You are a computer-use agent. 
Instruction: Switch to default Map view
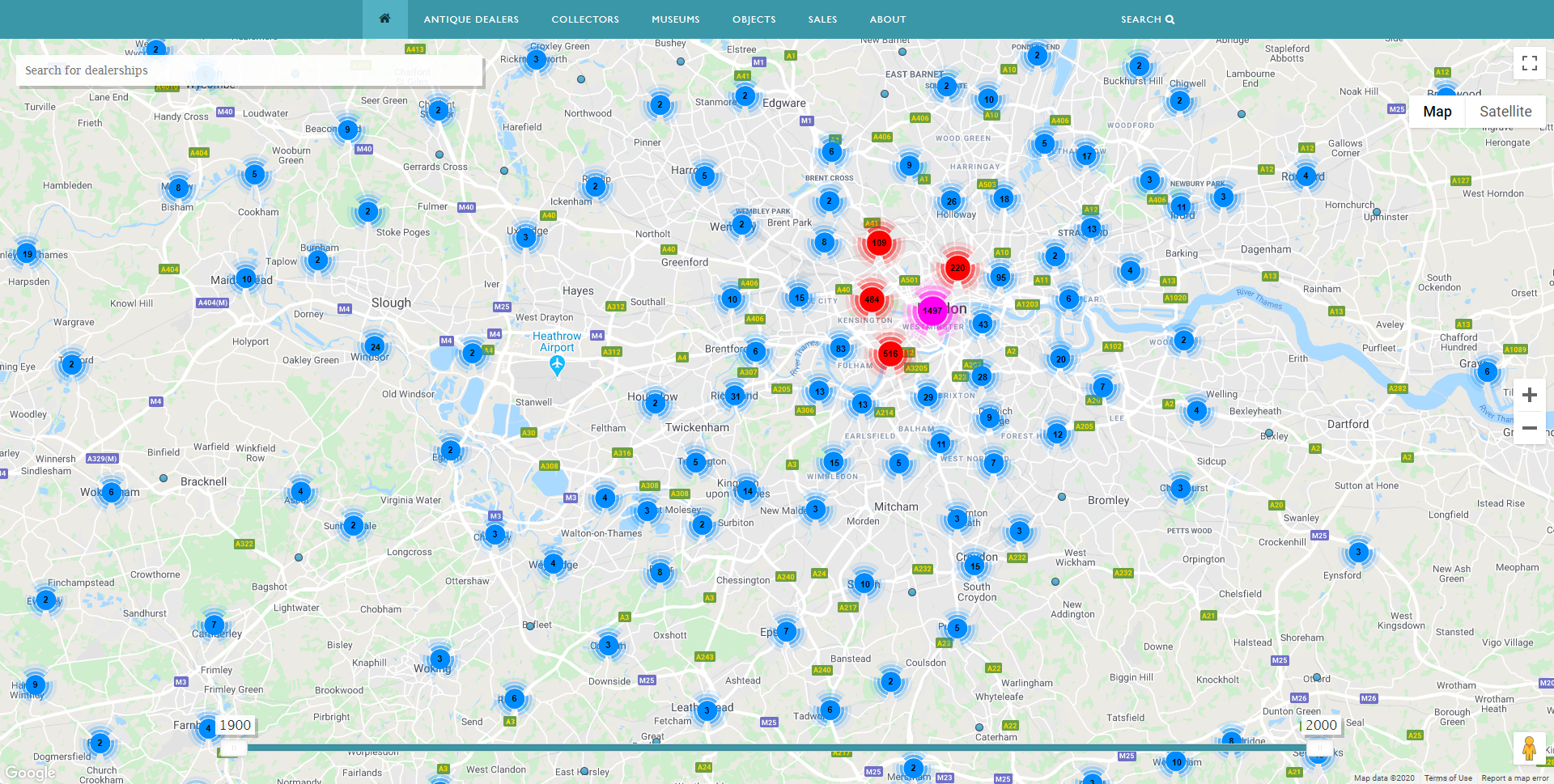1437,112
